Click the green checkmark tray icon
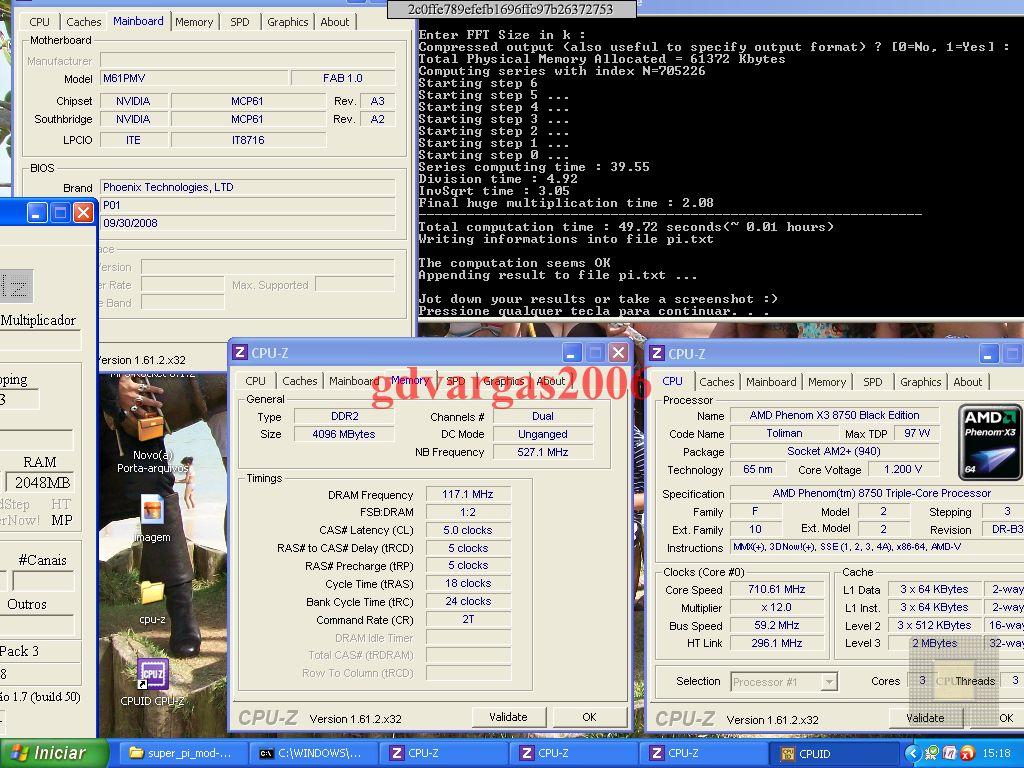The width and height of the screenshot is (1024, 768). [932, 754]
